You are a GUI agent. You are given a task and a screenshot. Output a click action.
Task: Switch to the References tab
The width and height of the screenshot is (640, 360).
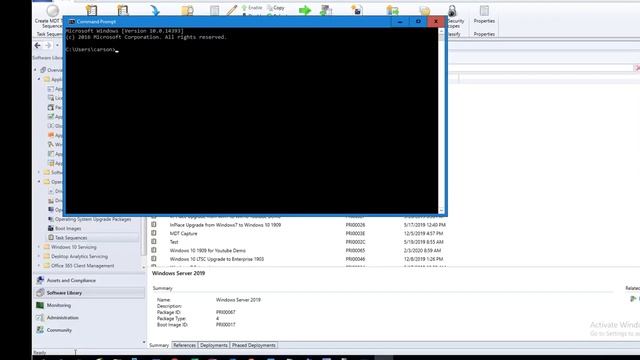[184, 345]
